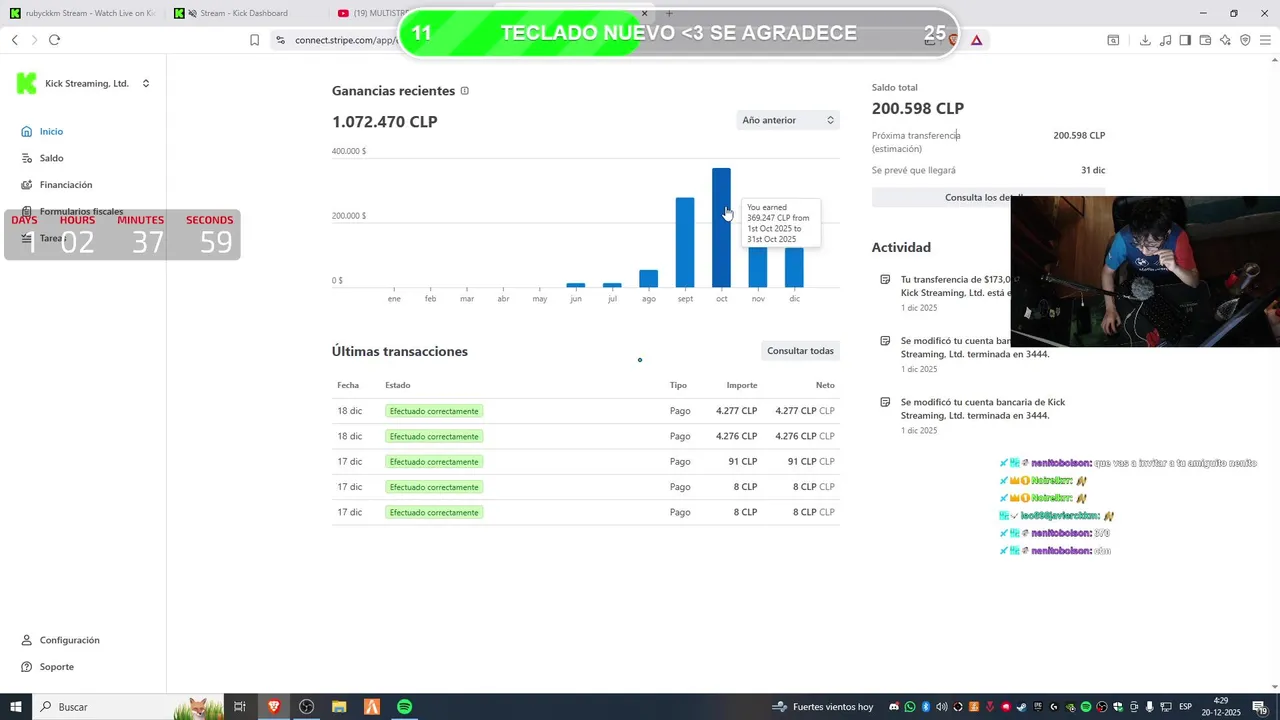Image resolution: width=1280 pixels, height=720 pixels.
Task: Toggle the browser sidebar panel icon
Action: coord(1185,40)
